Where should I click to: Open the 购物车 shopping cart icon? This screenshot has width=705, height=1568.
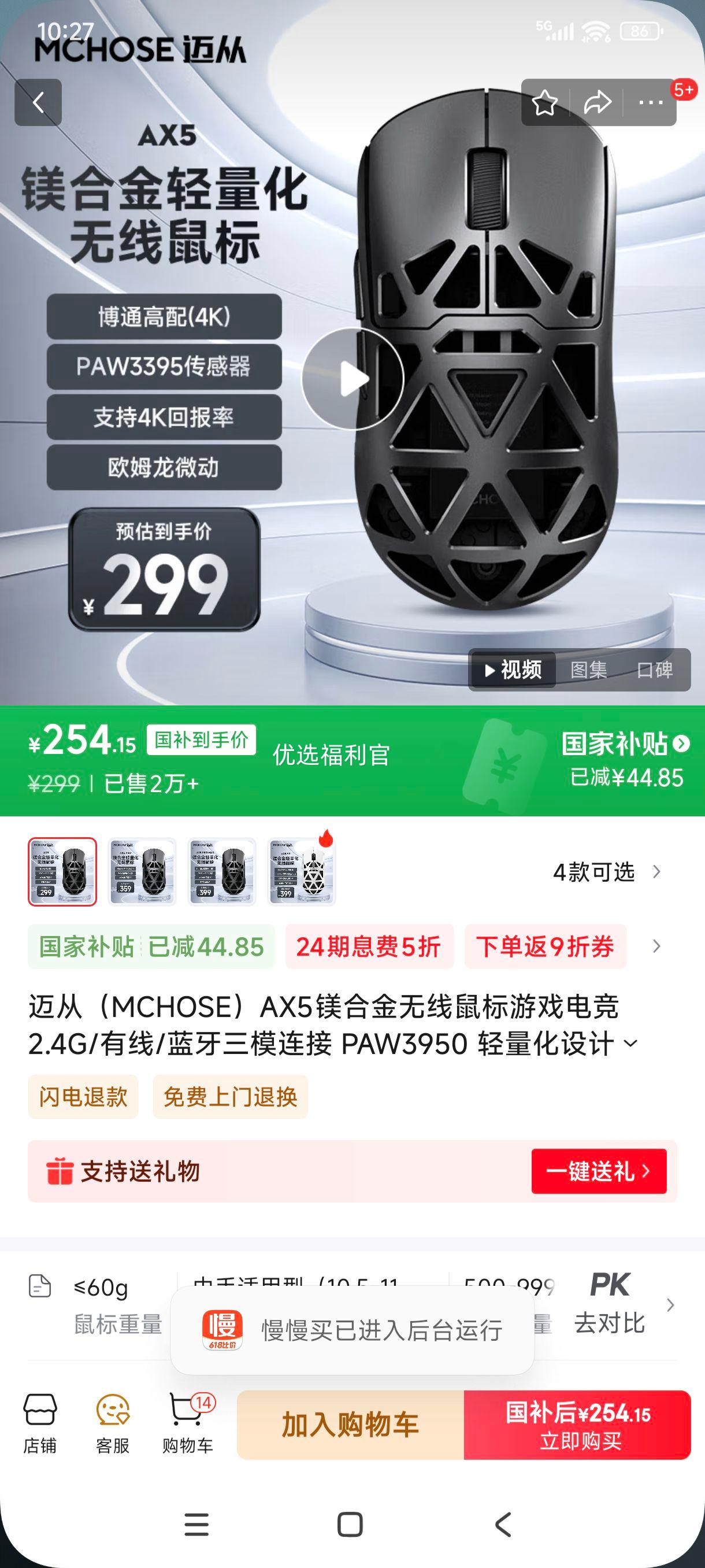click(x=188, y=1423)
